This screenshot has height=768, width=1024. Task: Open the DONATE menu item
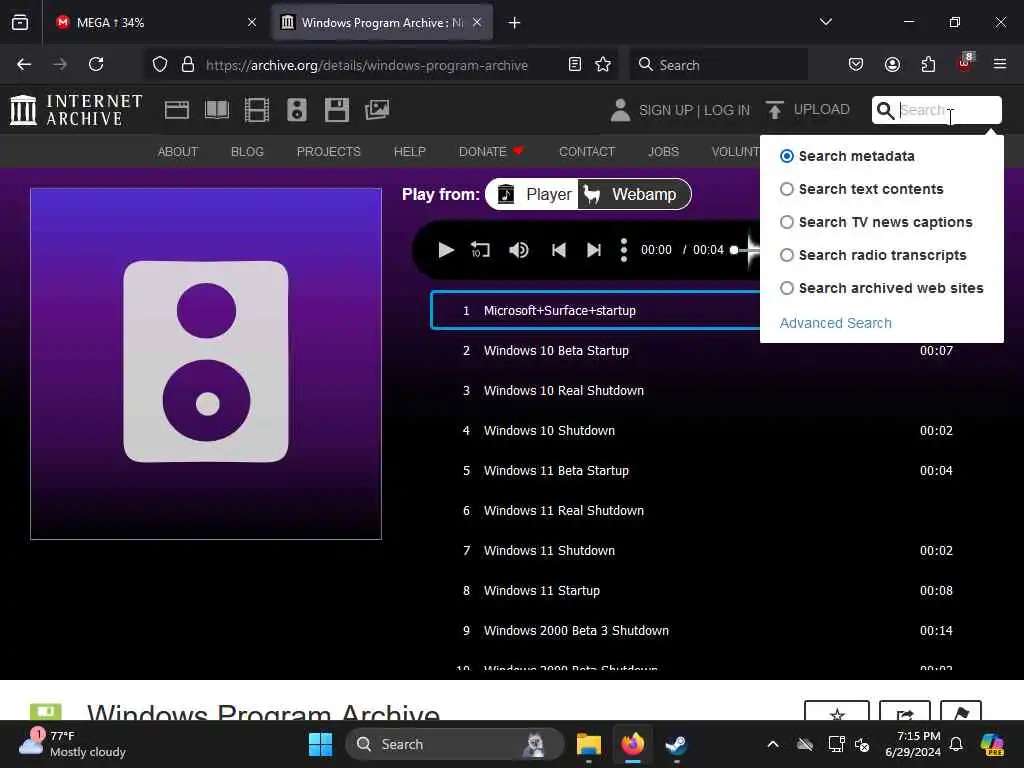[491, 152]
